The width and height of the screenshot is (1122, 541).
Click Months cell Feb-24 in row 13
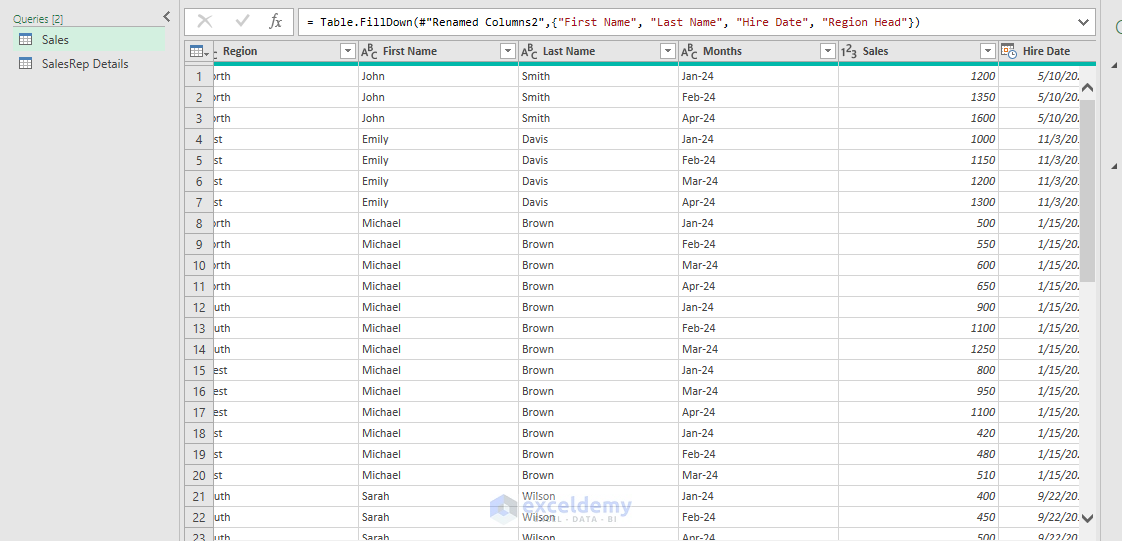tap(758, 328)
